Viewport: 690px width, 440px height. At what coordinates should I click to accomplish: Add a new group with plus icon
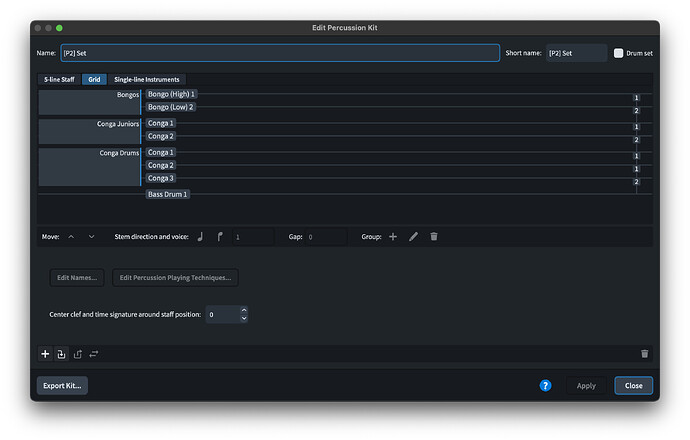393,237
